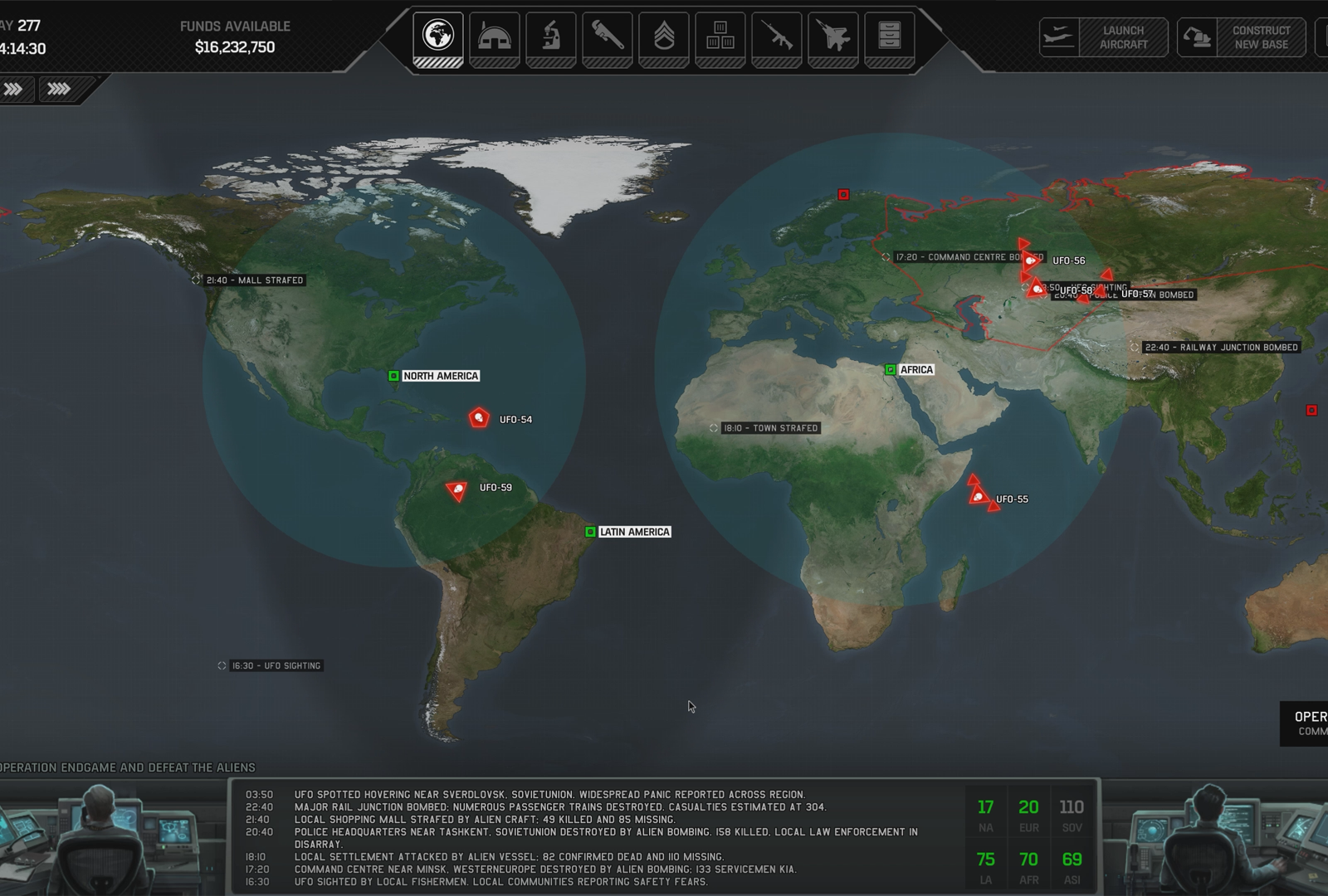Click the 22:40 RAILWAY JUNCTION BOMBED event marker
Screen dimensions: 1328x896
[x=1136, y=348]
